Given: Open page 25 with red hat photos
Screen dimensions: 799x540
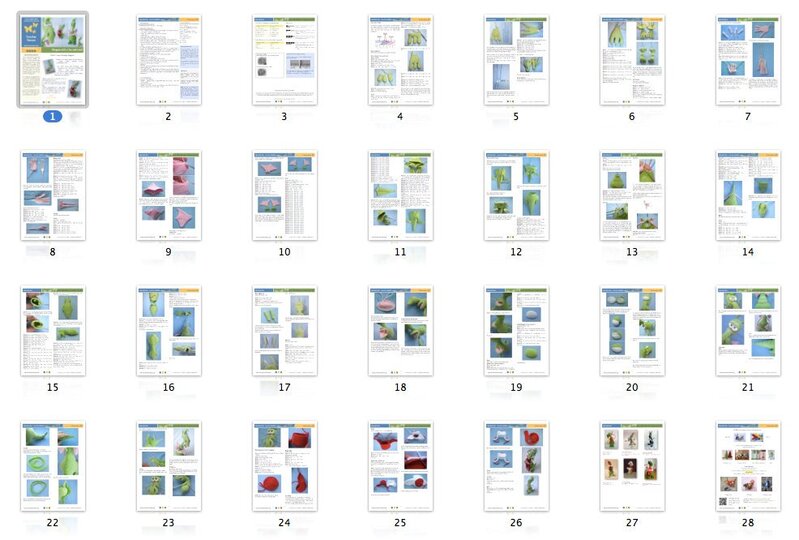Looking at the screenshot, I should (400, 466).
